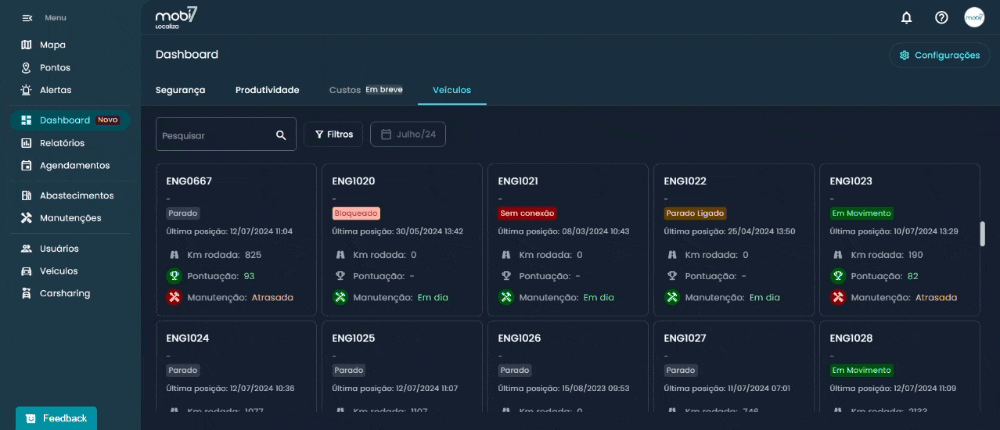
Task: Collapse the sidebar Menu hamburger icon
Action: tap(27, 18)
